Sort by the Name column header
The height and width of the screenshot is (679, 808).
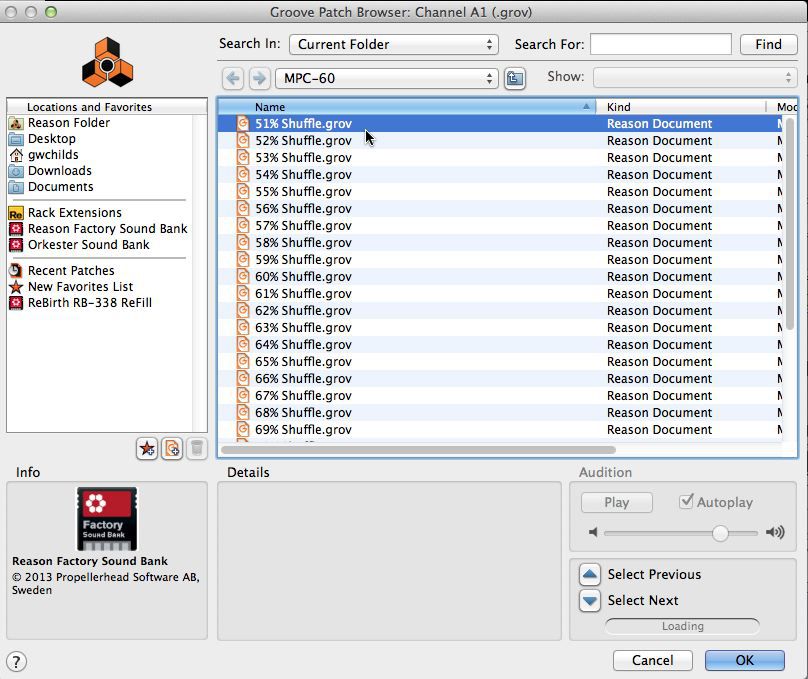click(x=407, y=107)
